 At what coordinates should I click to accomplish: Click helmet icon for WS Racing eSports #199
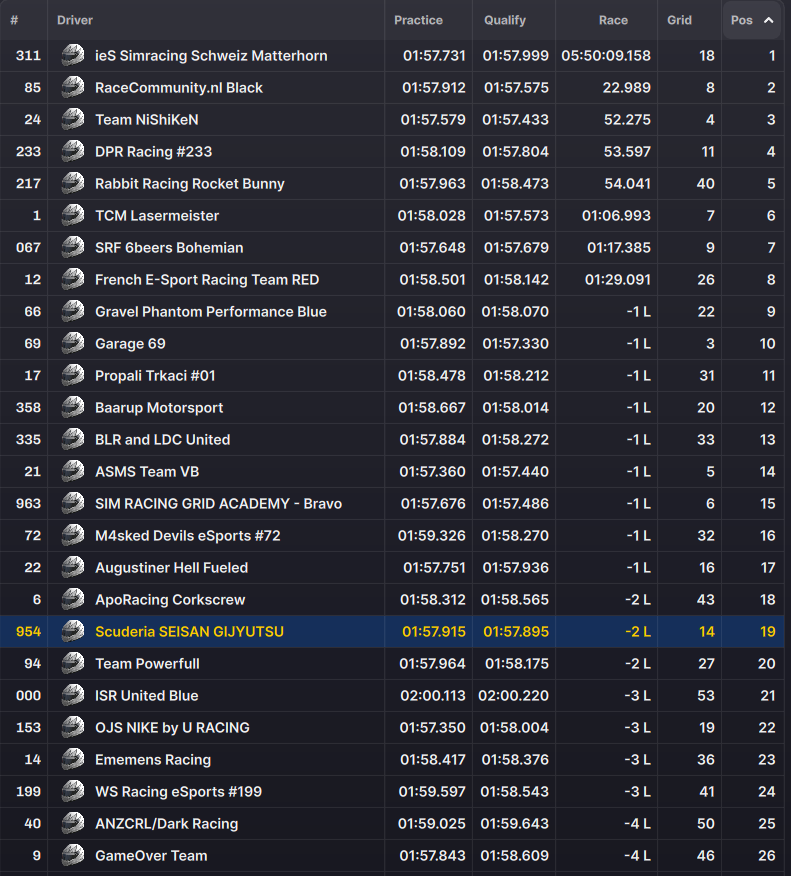pos(73,791)
